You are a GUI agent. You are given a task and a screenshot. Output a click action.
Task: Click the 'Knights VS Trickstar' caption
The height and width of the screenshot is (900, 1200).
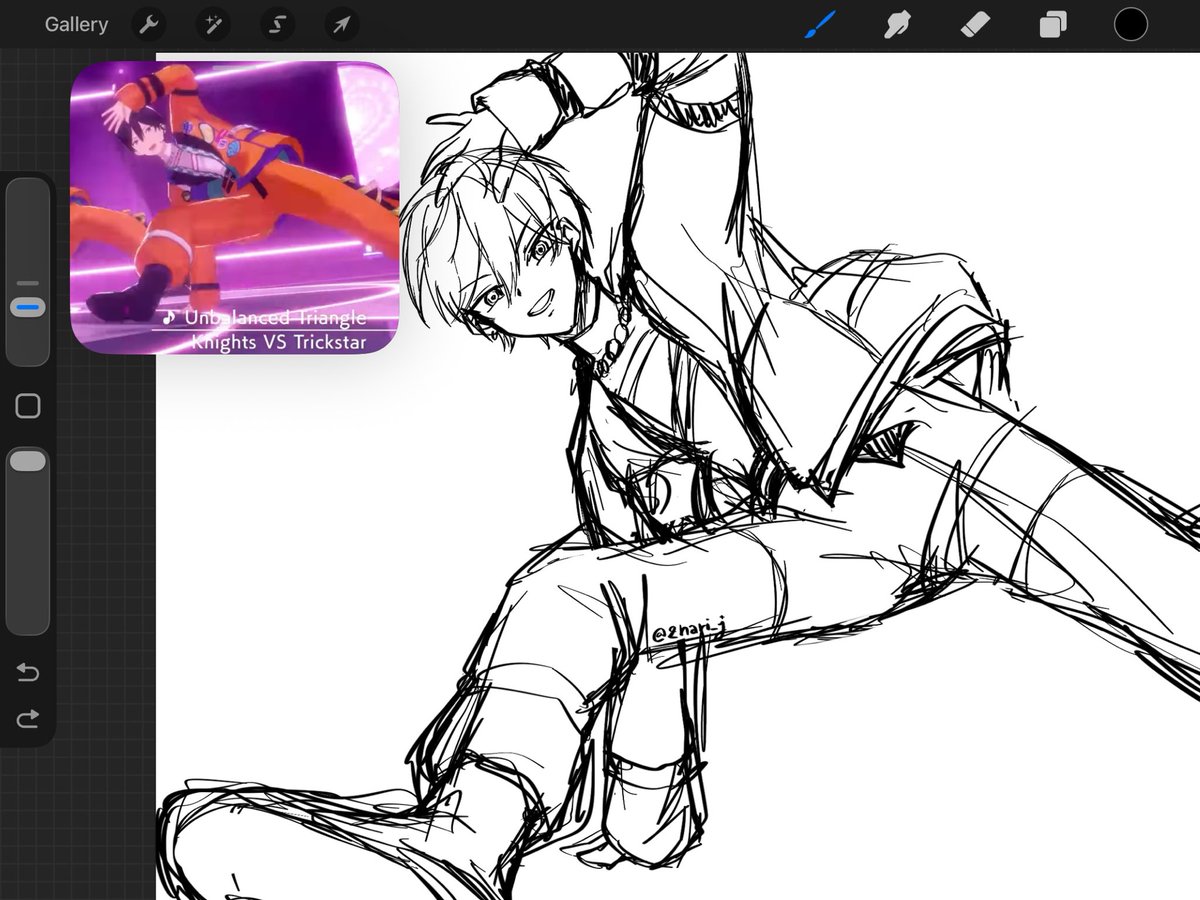pos(279,342)
